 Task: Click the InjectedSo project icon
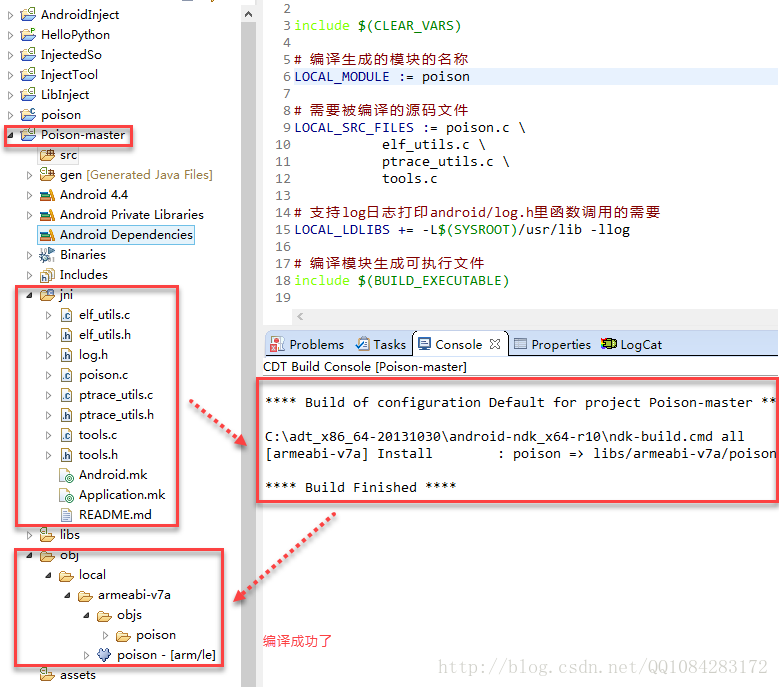point(28,54)
